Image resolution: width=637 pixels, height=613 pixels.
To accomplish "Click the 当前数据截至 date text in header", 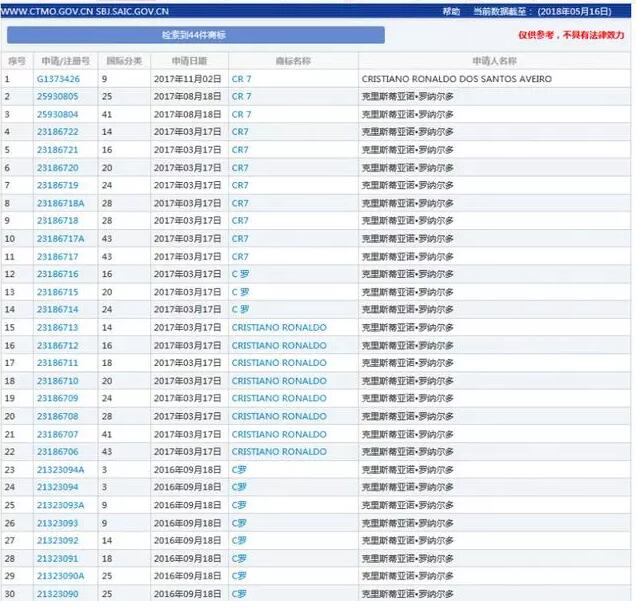I will (x=542, y=11).
